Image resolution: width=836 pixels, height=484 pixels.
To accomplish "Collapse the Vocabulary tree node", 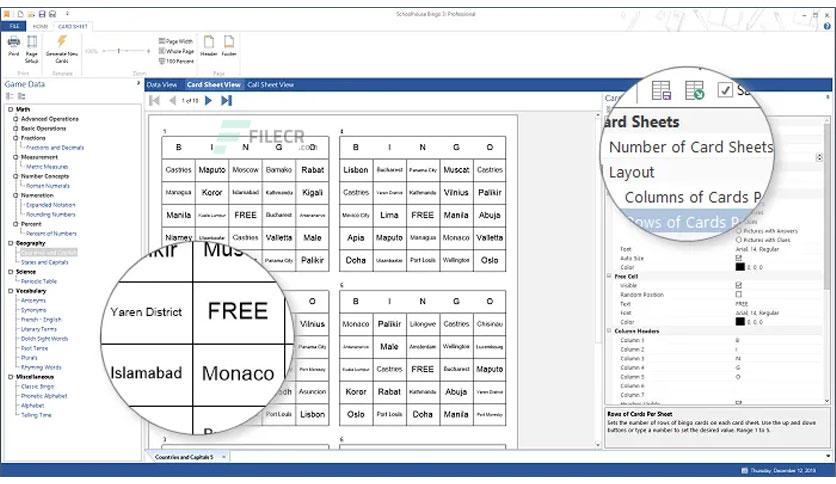I will coord(10,291).
